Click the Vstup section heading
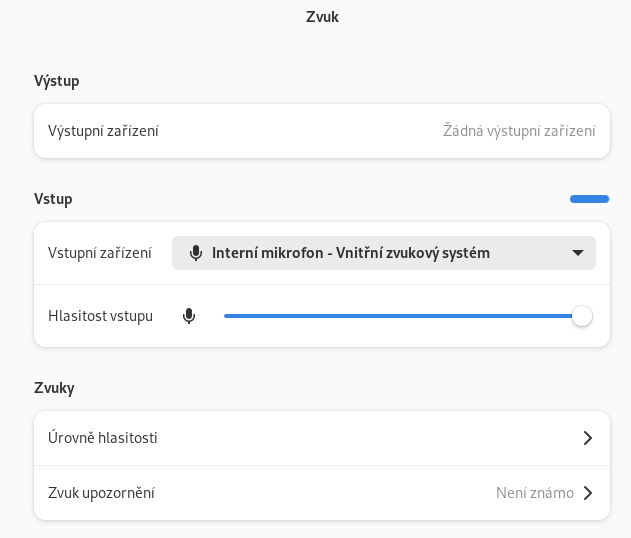The width and height of the screenshot is (631, 538). click(53, 199)
